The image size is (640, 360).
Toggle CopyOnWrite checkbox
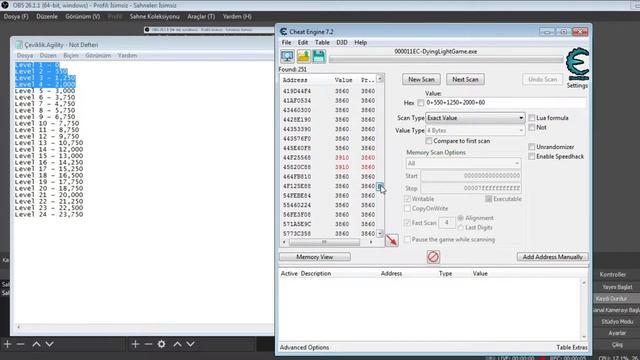tap(407, 209)
